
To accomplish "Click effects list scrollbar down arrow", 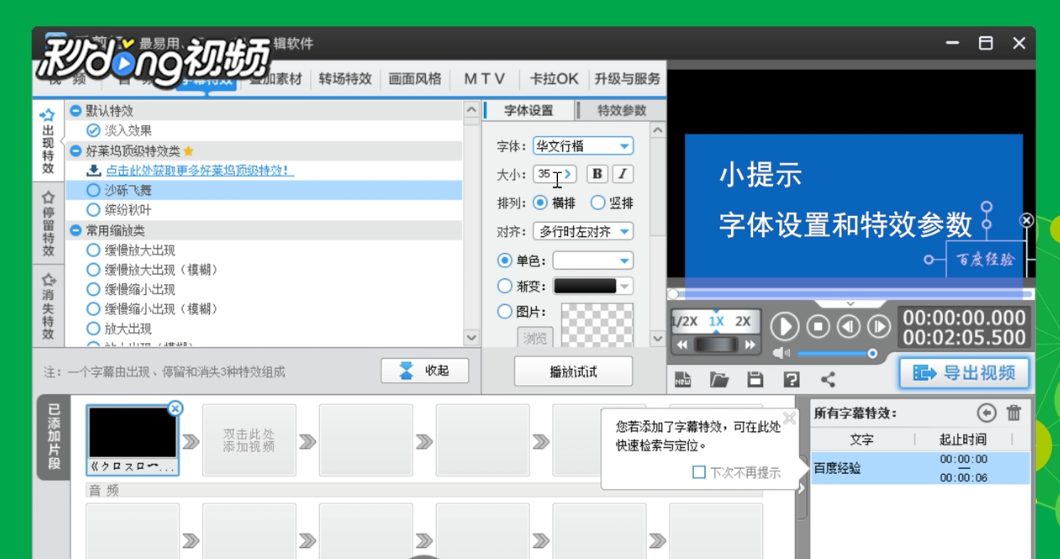I will click(x=471, y=337).
